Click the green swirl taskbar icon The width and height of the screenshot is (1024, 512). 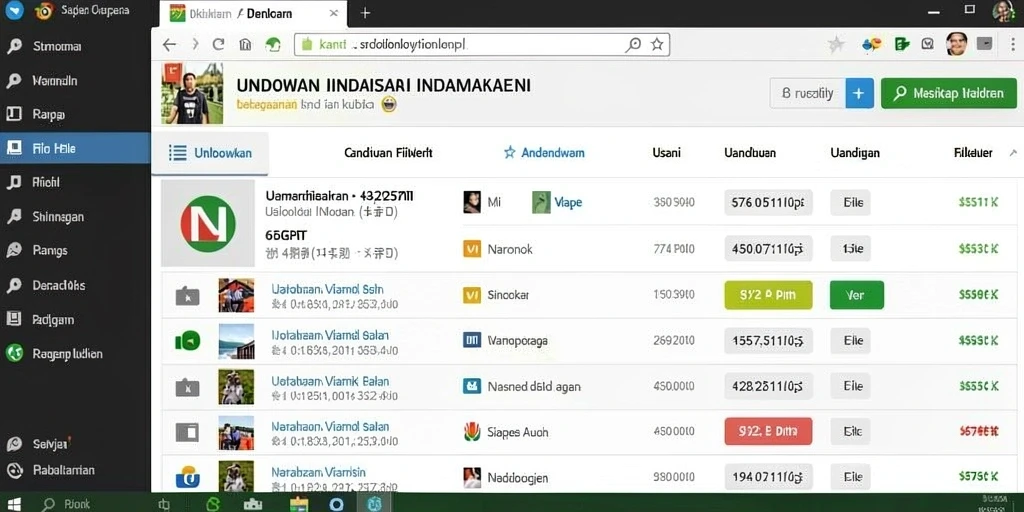pos(212,504)
